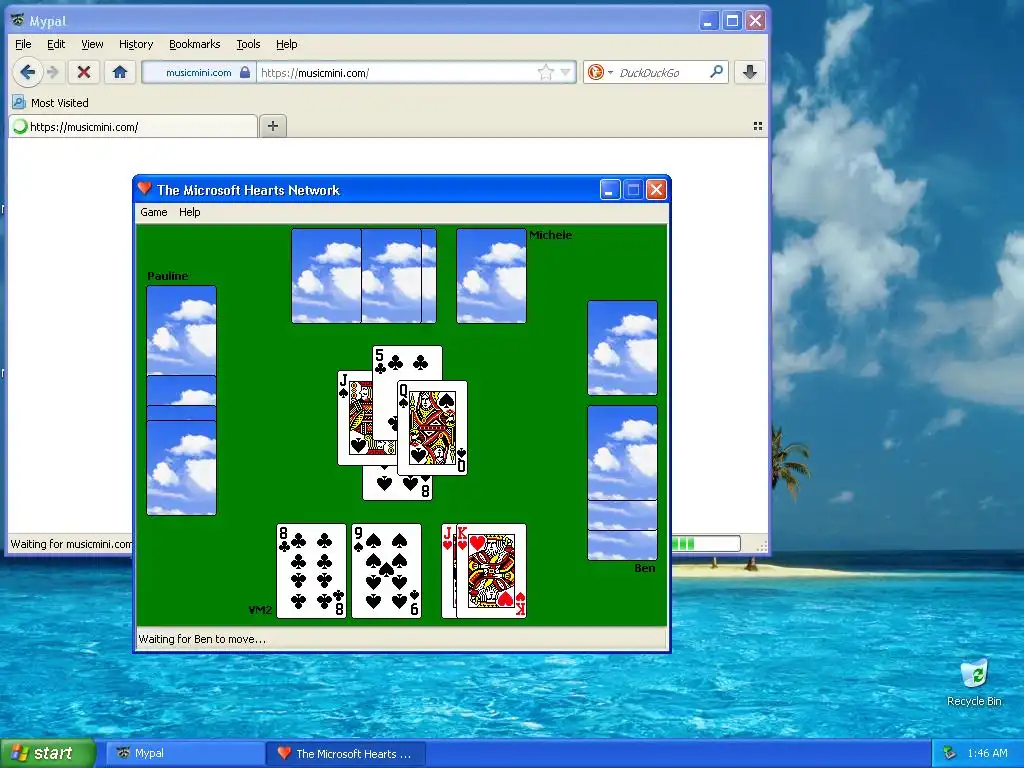Click the page loading progress bar
The image size is (1024, 768).
point(706,543)
